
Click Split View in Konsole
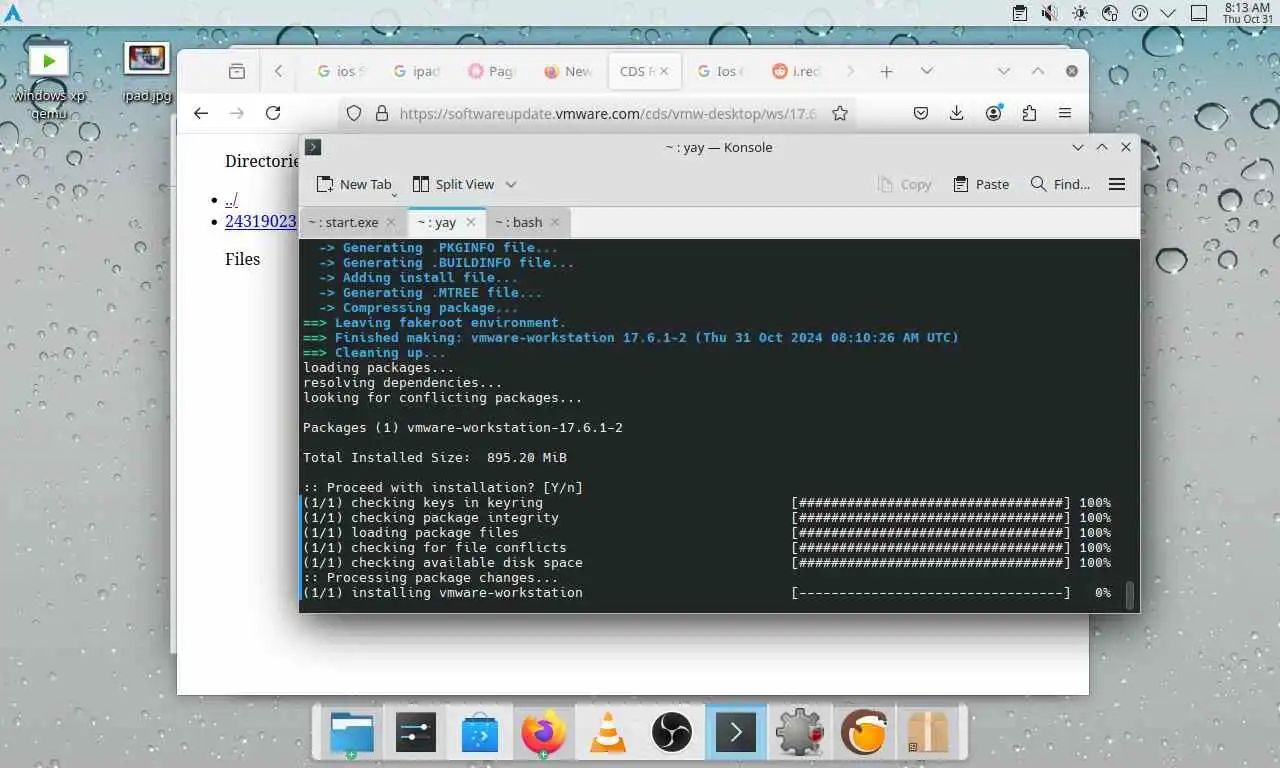[x=453, y=184]
